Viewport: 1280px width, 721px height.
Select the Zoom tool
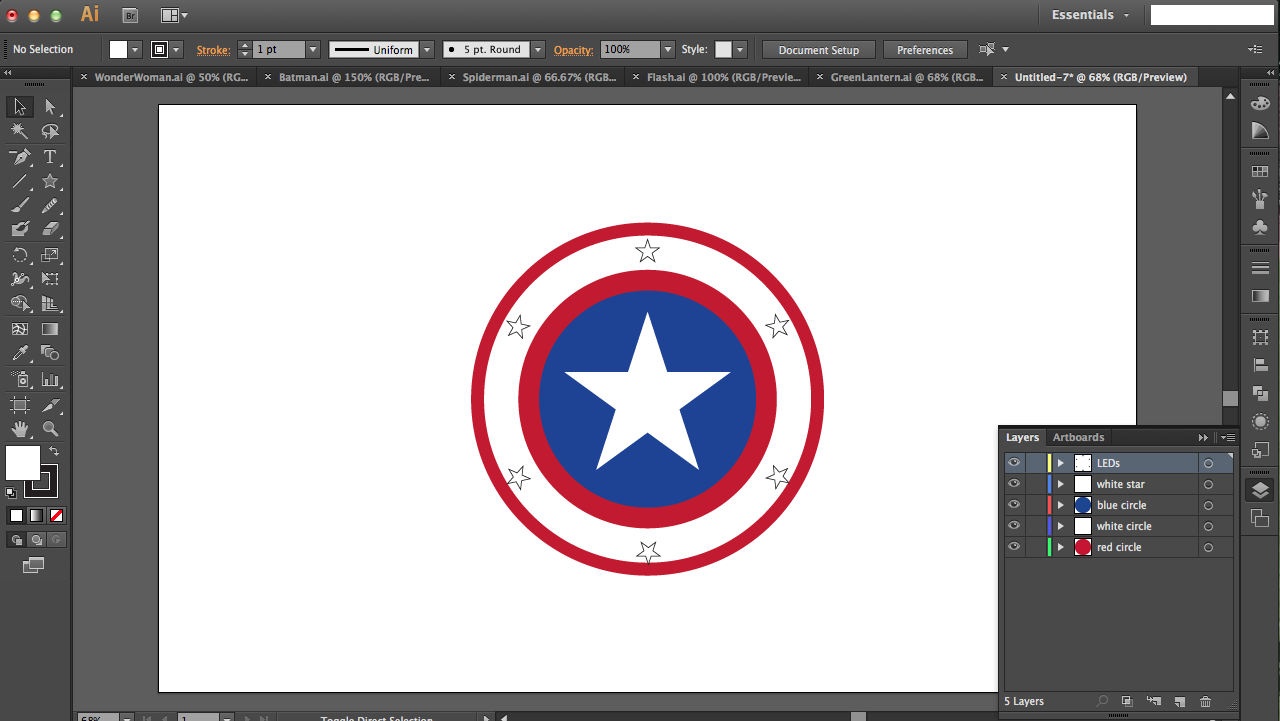[50, 429]
